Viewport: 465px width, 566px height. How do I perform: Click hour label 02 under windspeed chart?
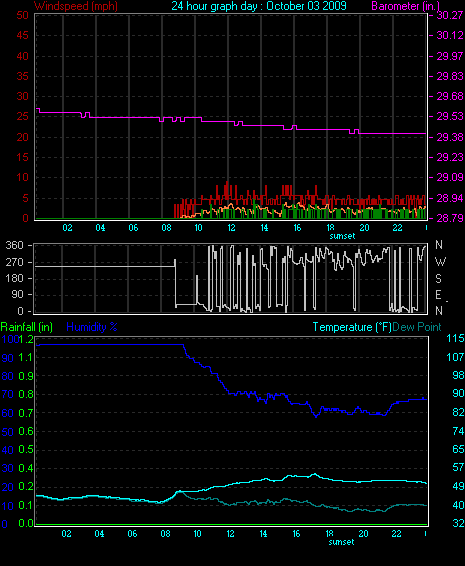tap(67, 228)
